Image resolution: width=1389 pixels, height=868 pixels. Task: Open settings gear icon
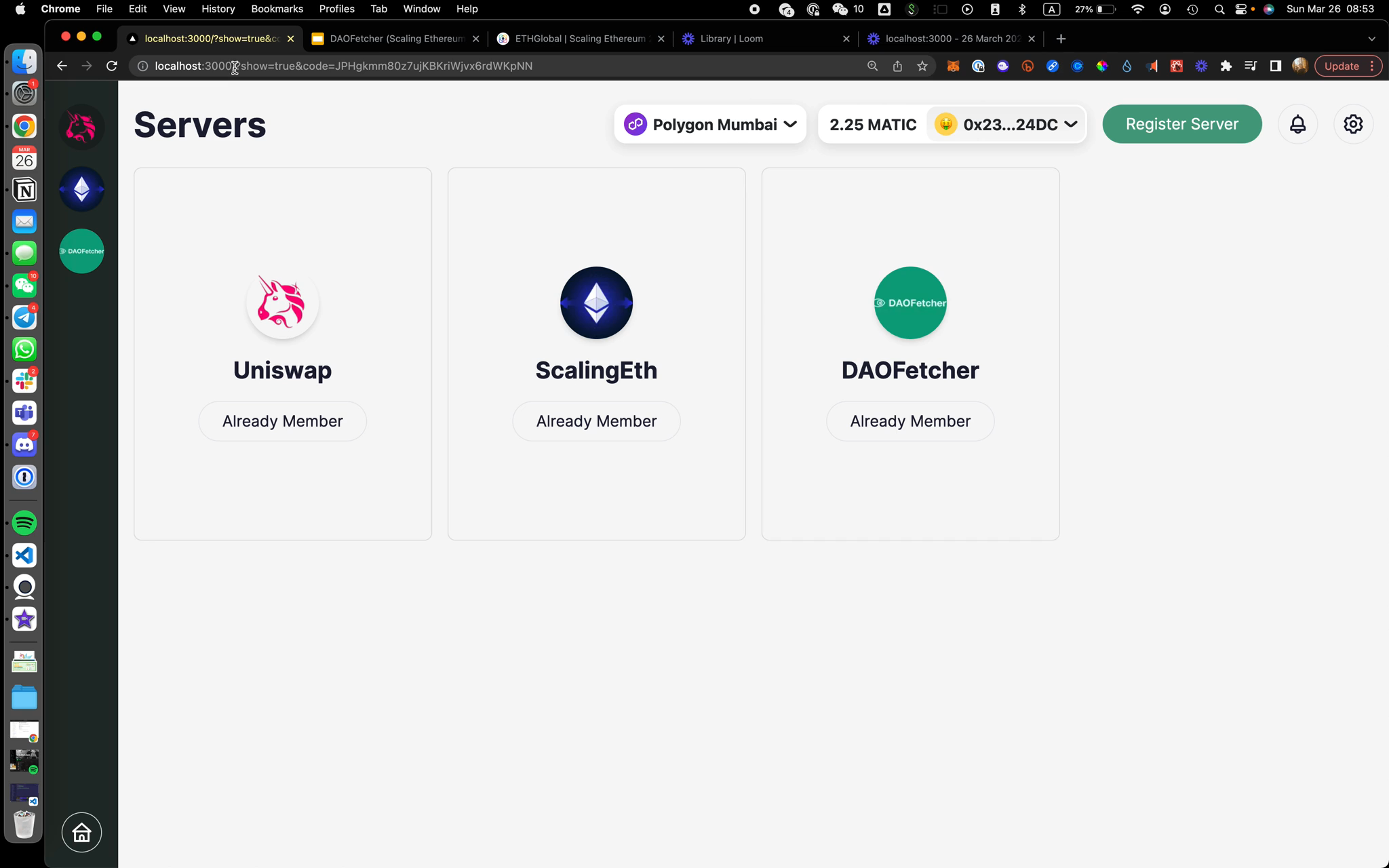pos(1353,124)
